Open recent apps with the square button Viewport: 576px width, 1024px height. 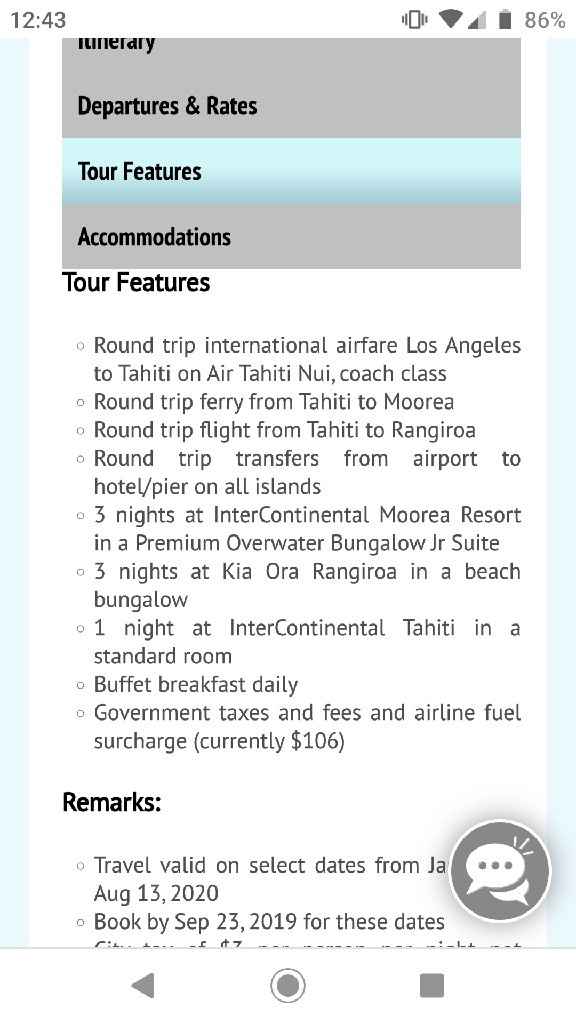tap(431, 985)
